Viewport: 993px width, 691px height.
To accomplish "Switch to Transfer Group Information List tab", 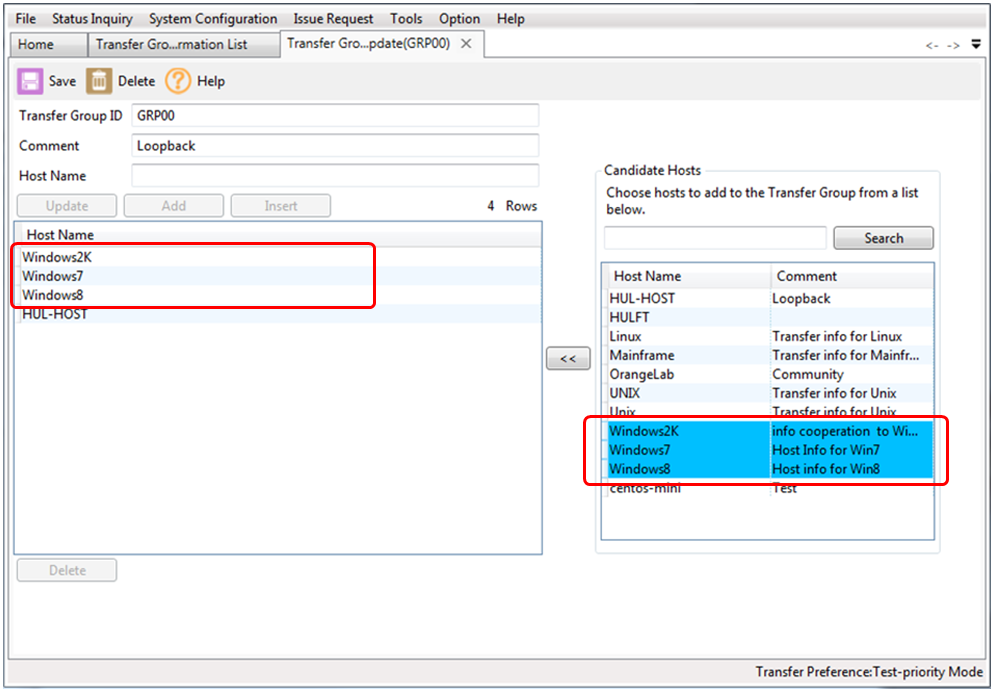I will 171,44.
